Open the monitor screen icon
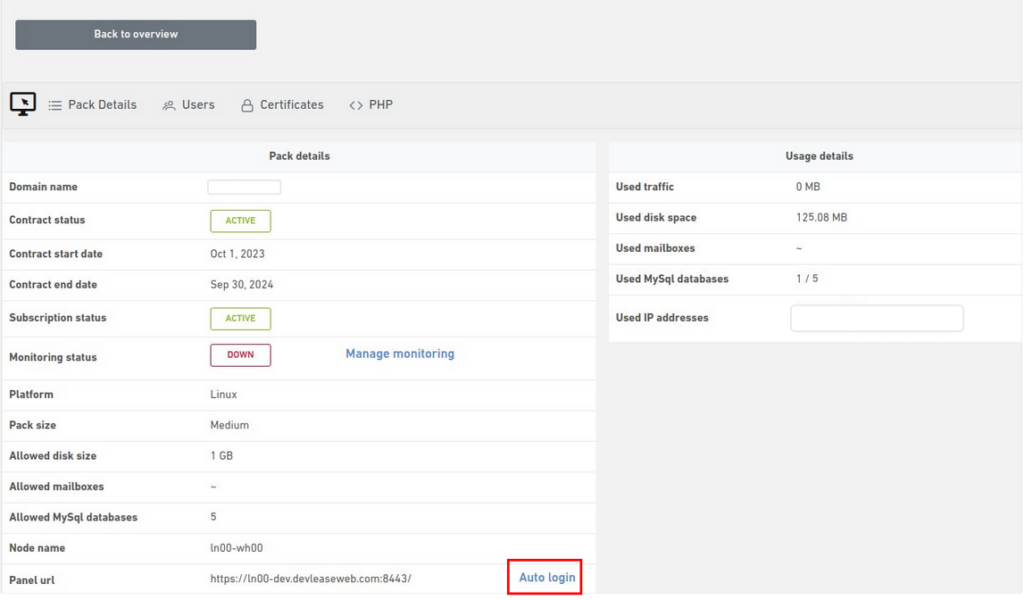The height and width of the screenshot is (600, 1024). pos(23,104)
